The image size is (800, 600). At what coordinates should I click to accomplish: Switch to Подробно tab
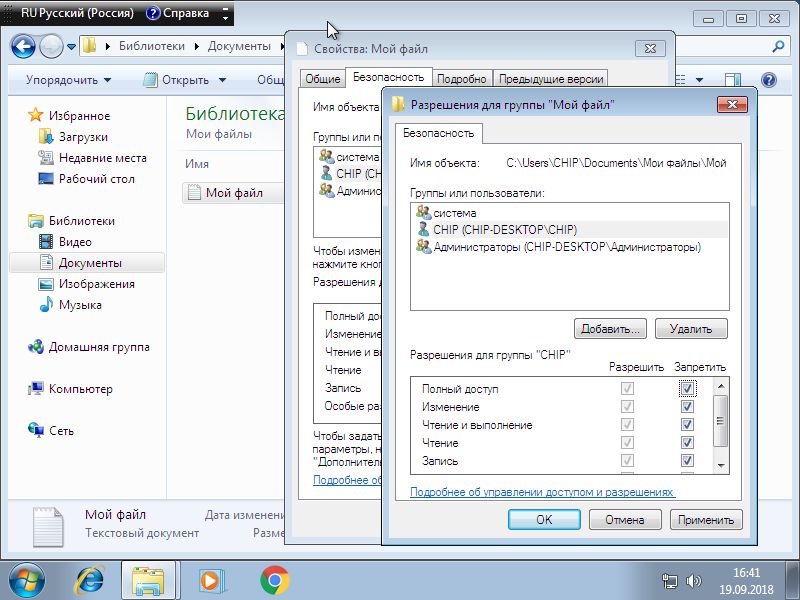click(462, 79)
